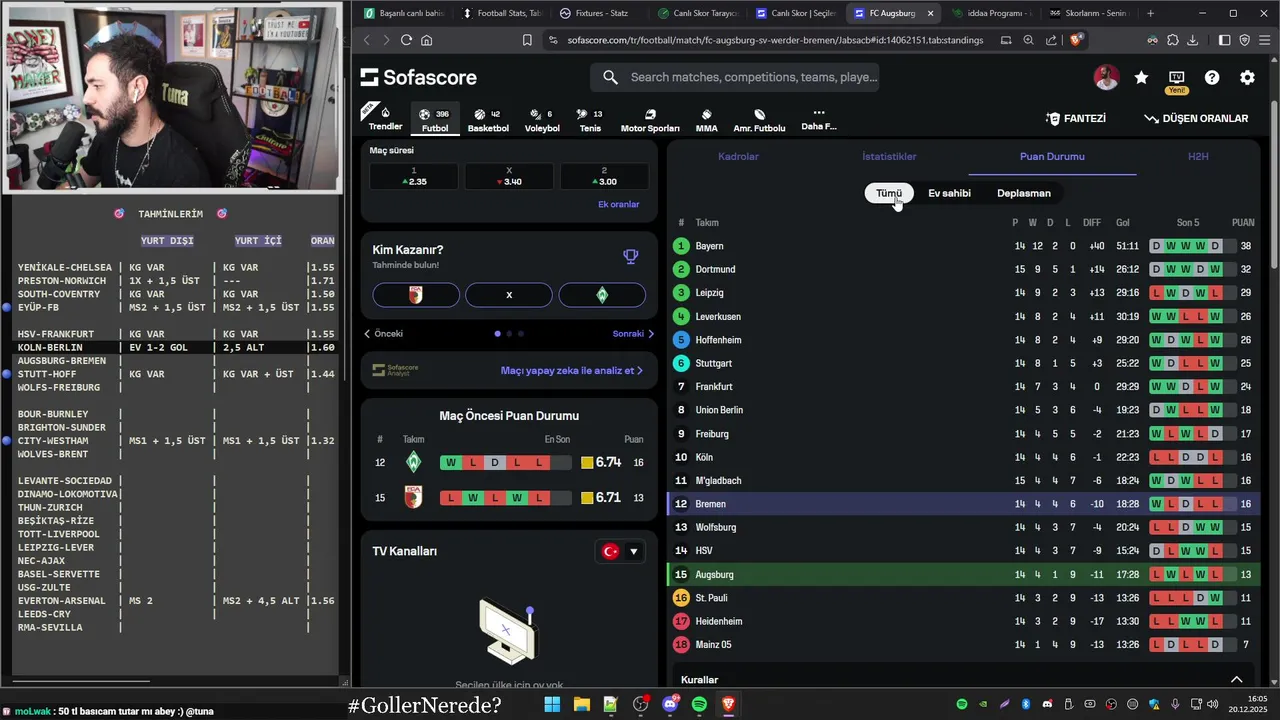
Task: Click Maçı yapay zeka ile analiz et
Action: (571, 370)
